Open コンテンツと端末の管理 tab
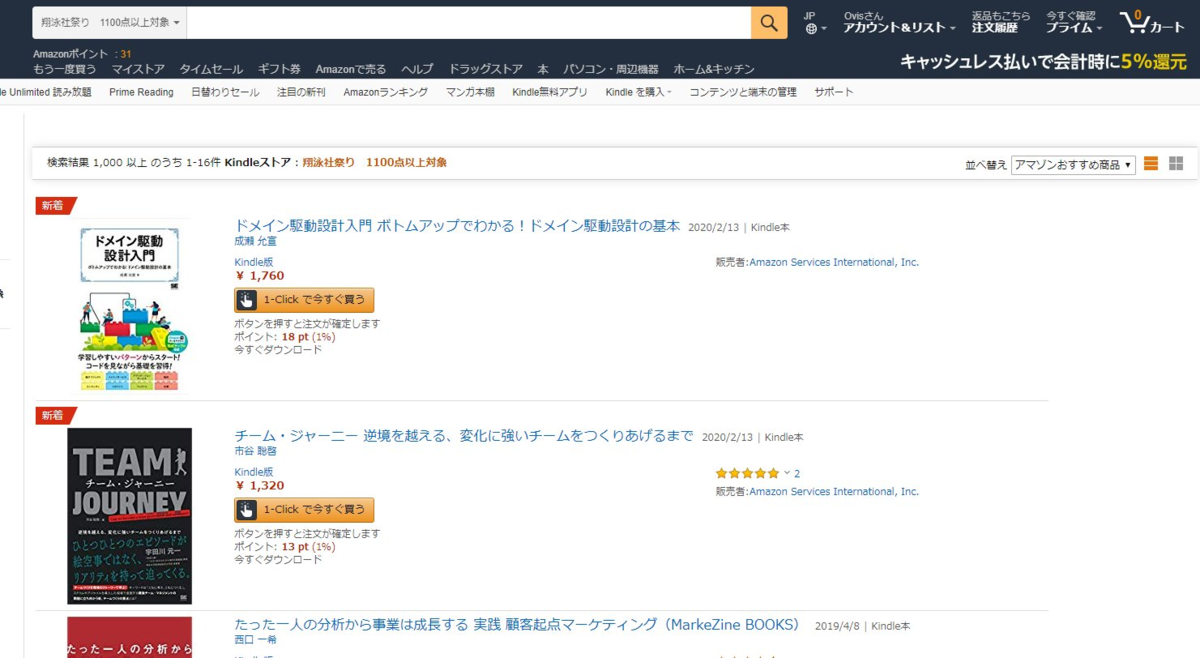Viewport: 1200px width, 658px height. pos(743,92)
